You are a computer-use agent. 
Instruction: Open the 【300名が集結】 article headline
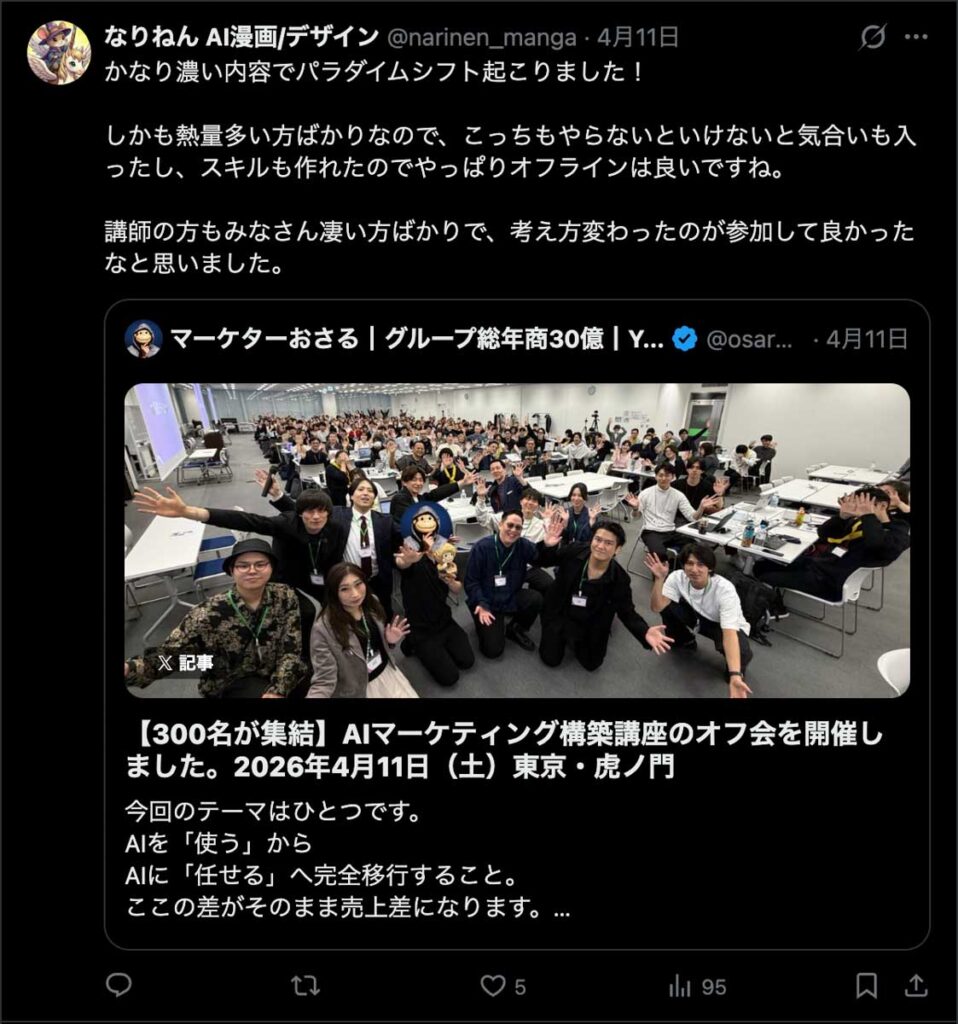click(x=504, y=750)
